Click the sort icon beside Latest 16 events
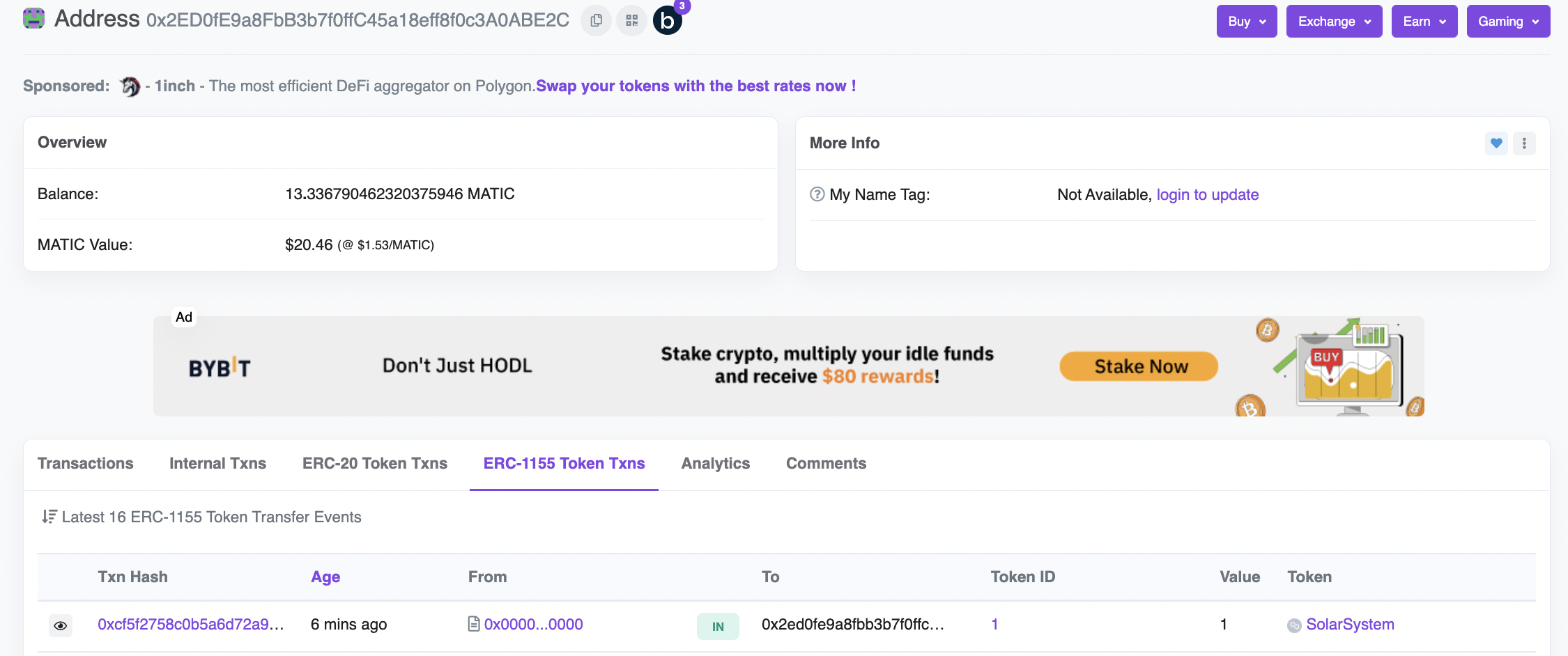The width and height of the screenshot is (1568, 656). 49,517
